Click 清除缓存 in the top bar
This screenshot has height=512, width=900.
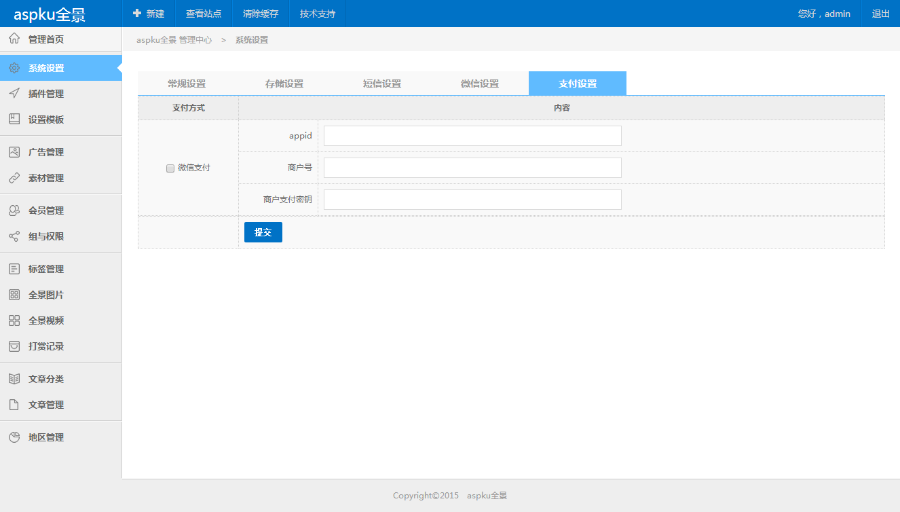click(x=260, y=14)
